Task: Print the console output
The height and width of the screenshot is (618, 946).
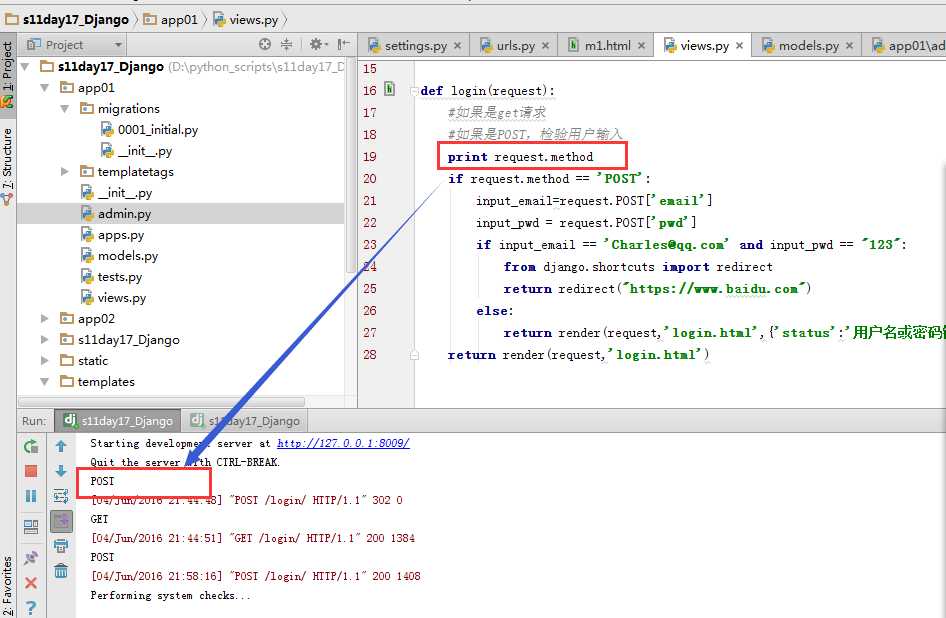Action: tap(61, 546)
